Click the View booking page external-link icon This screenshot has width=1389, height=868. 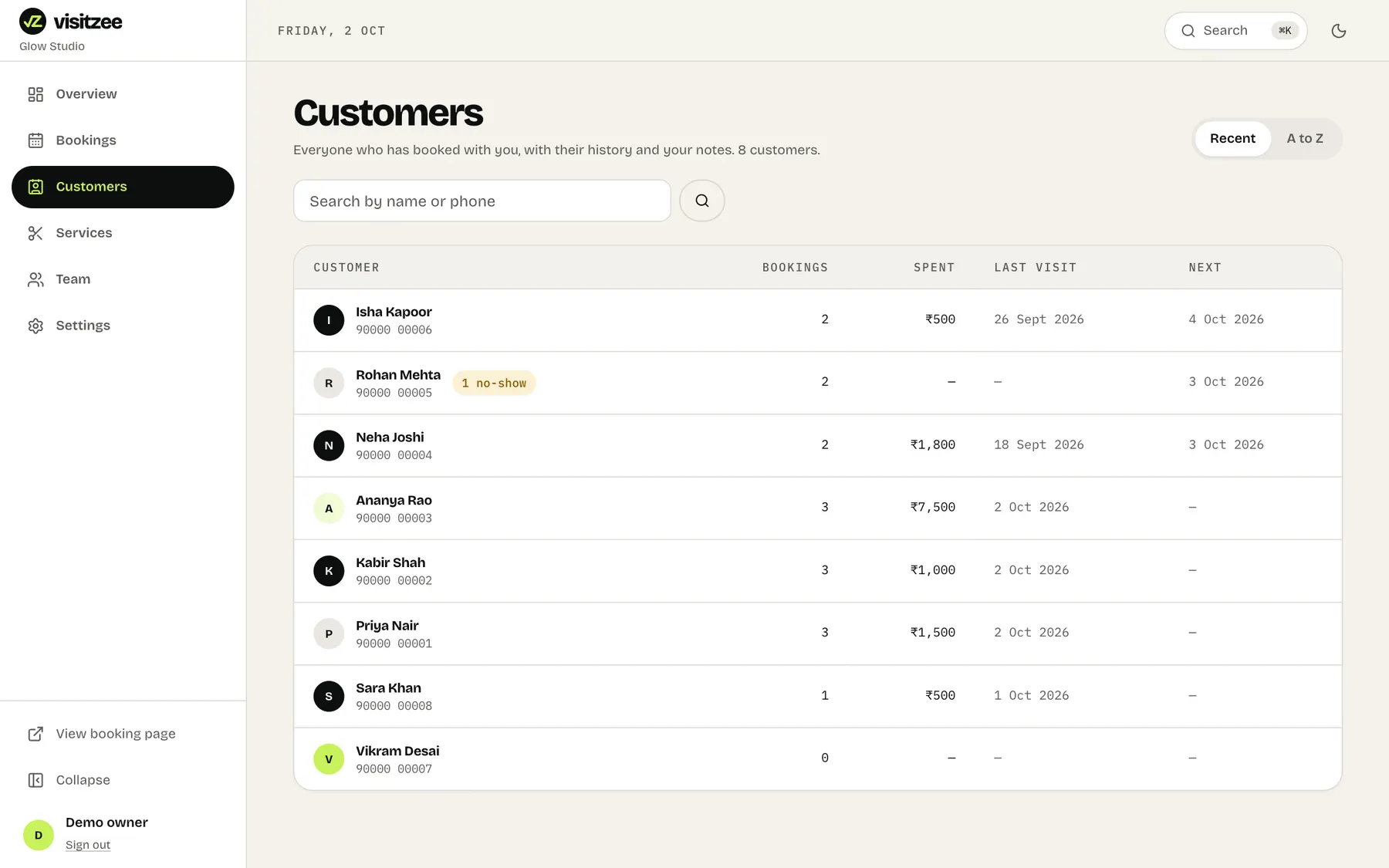coord(35,734)
